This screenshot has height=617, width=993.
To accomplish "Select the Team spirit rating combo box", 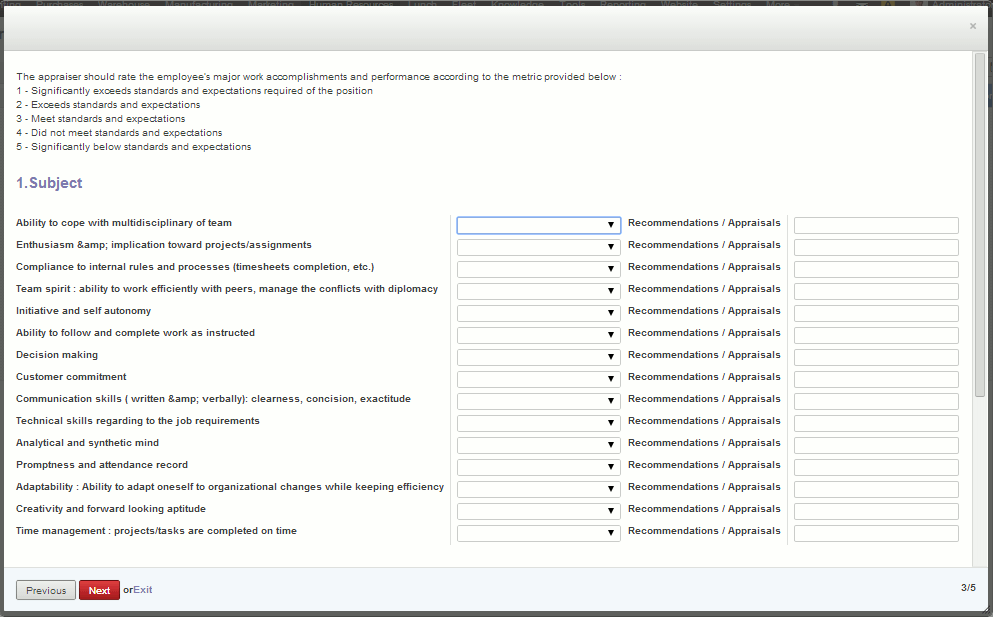I will point(538,291).
